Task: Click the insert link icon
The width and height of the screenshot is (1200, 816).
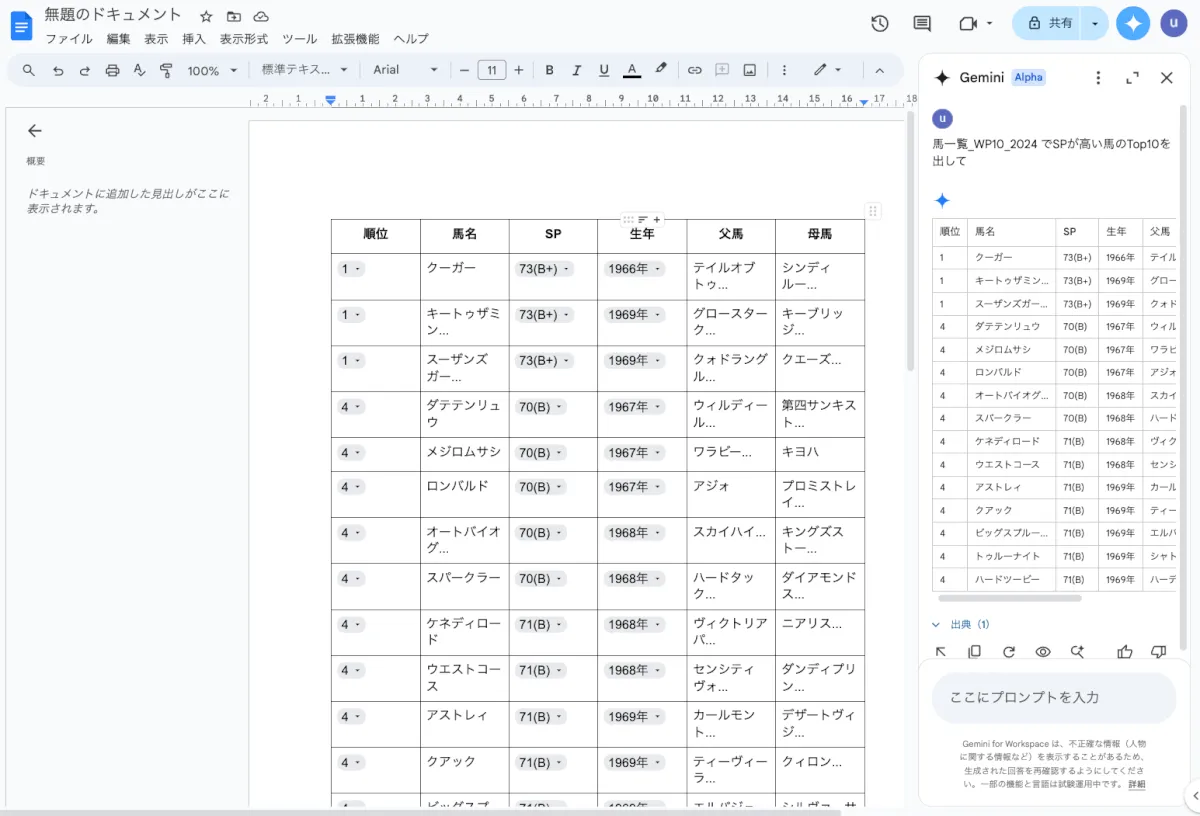Action: (694, 70)
